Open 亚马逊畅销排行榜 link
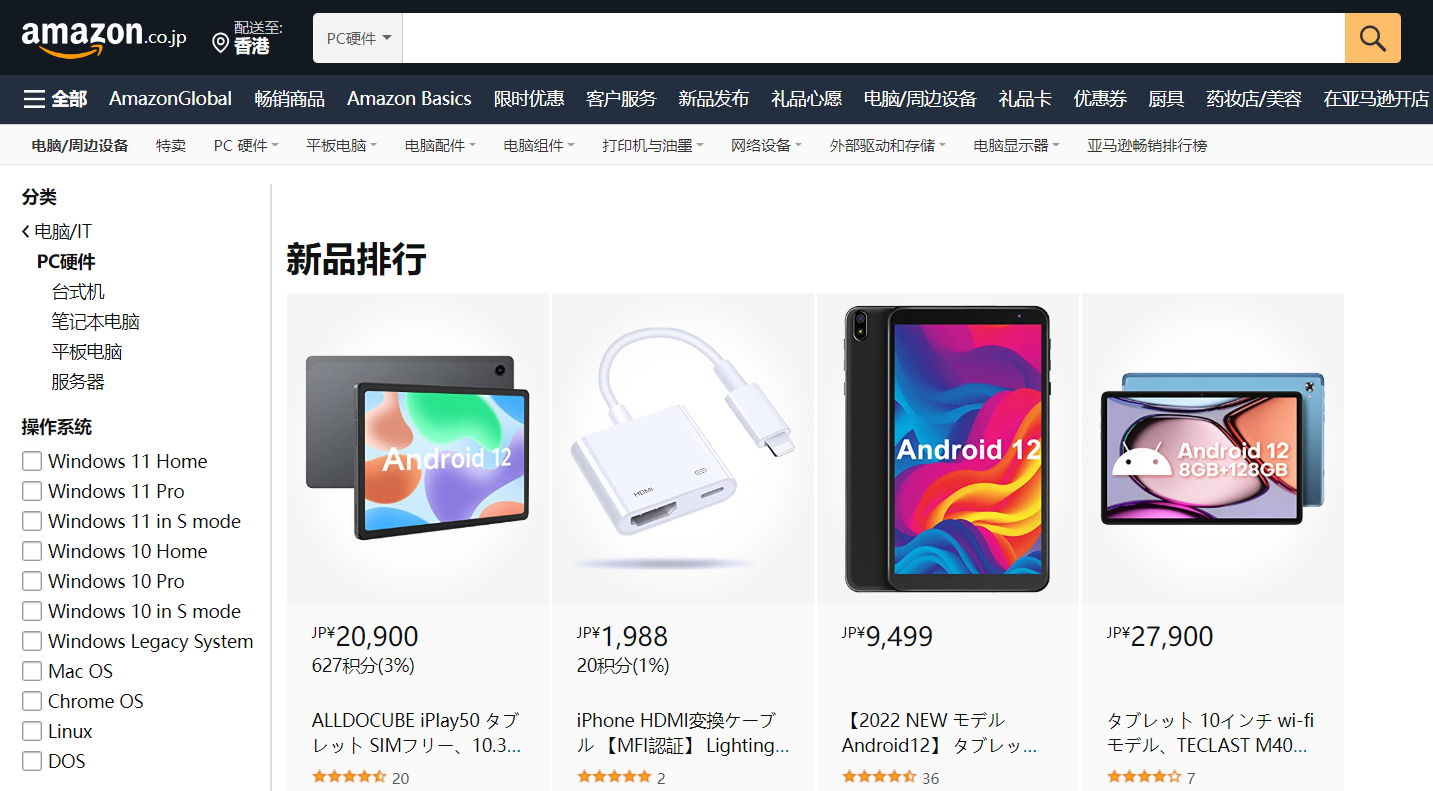 (x=1147, y=146)
